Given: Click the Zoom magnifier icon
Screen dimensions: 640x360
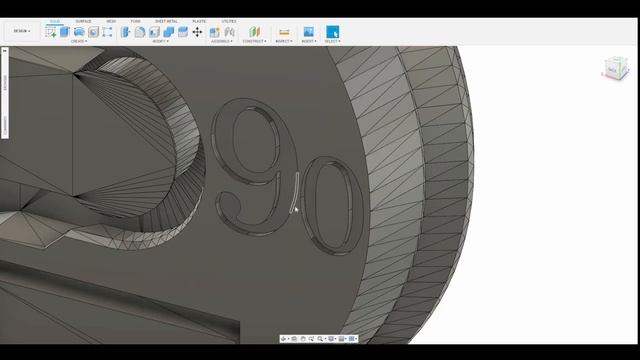Looking at the screenshot, I should [x=320, y=339].
